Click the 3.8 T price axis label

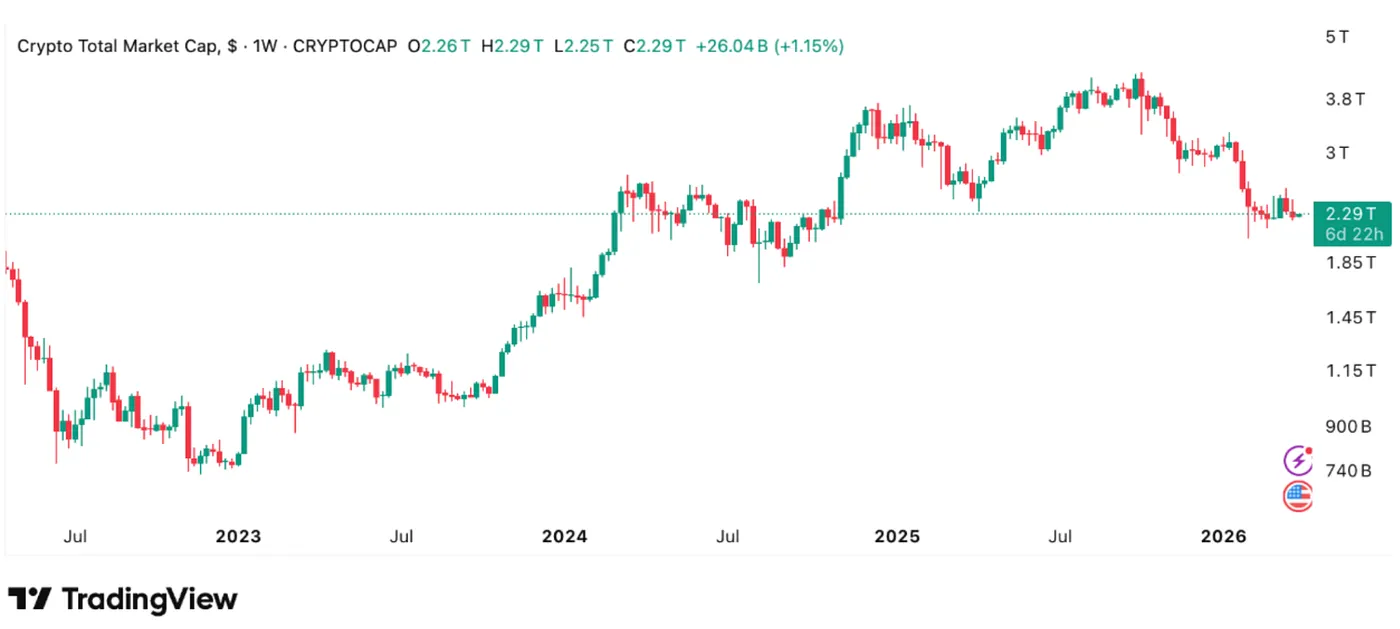coord(1345,99)
